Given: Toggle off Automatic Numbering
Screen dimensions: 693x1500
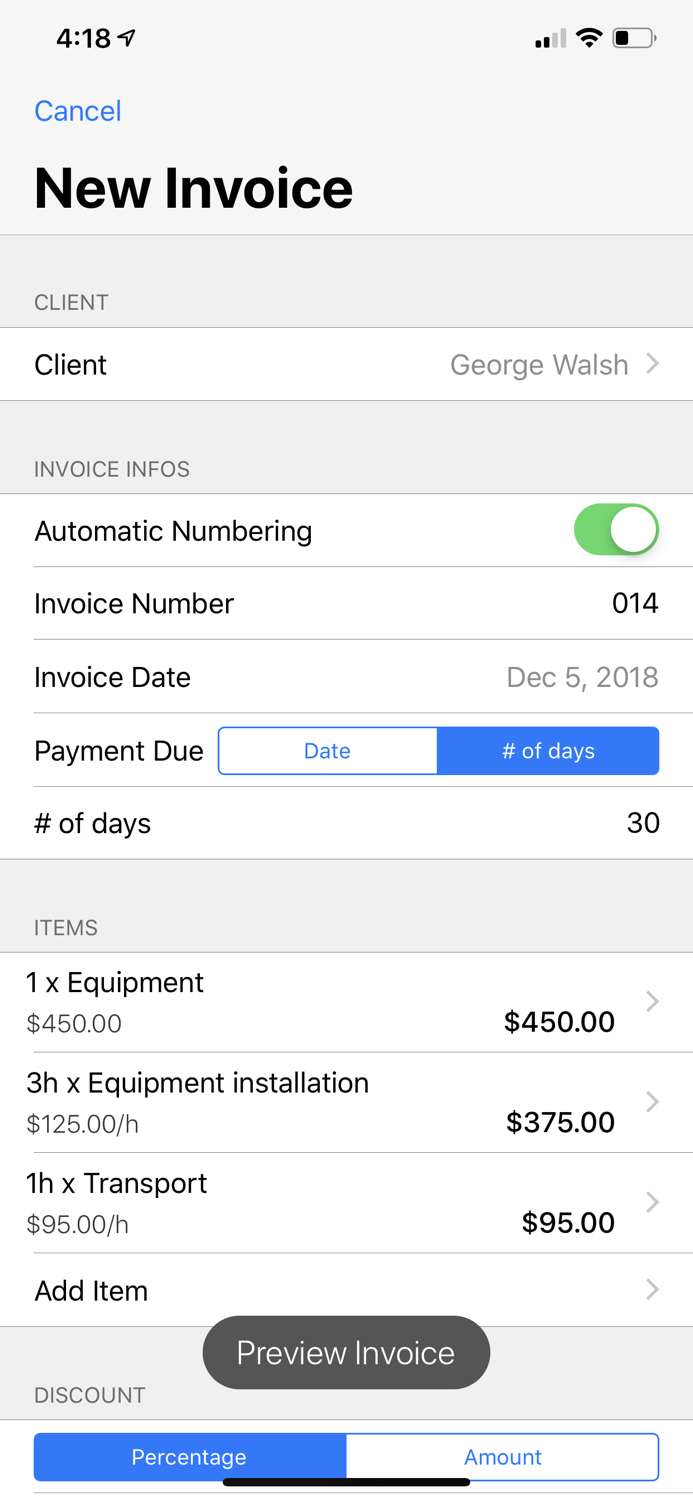Looking at the screenshot, I should tap(617, 530).
